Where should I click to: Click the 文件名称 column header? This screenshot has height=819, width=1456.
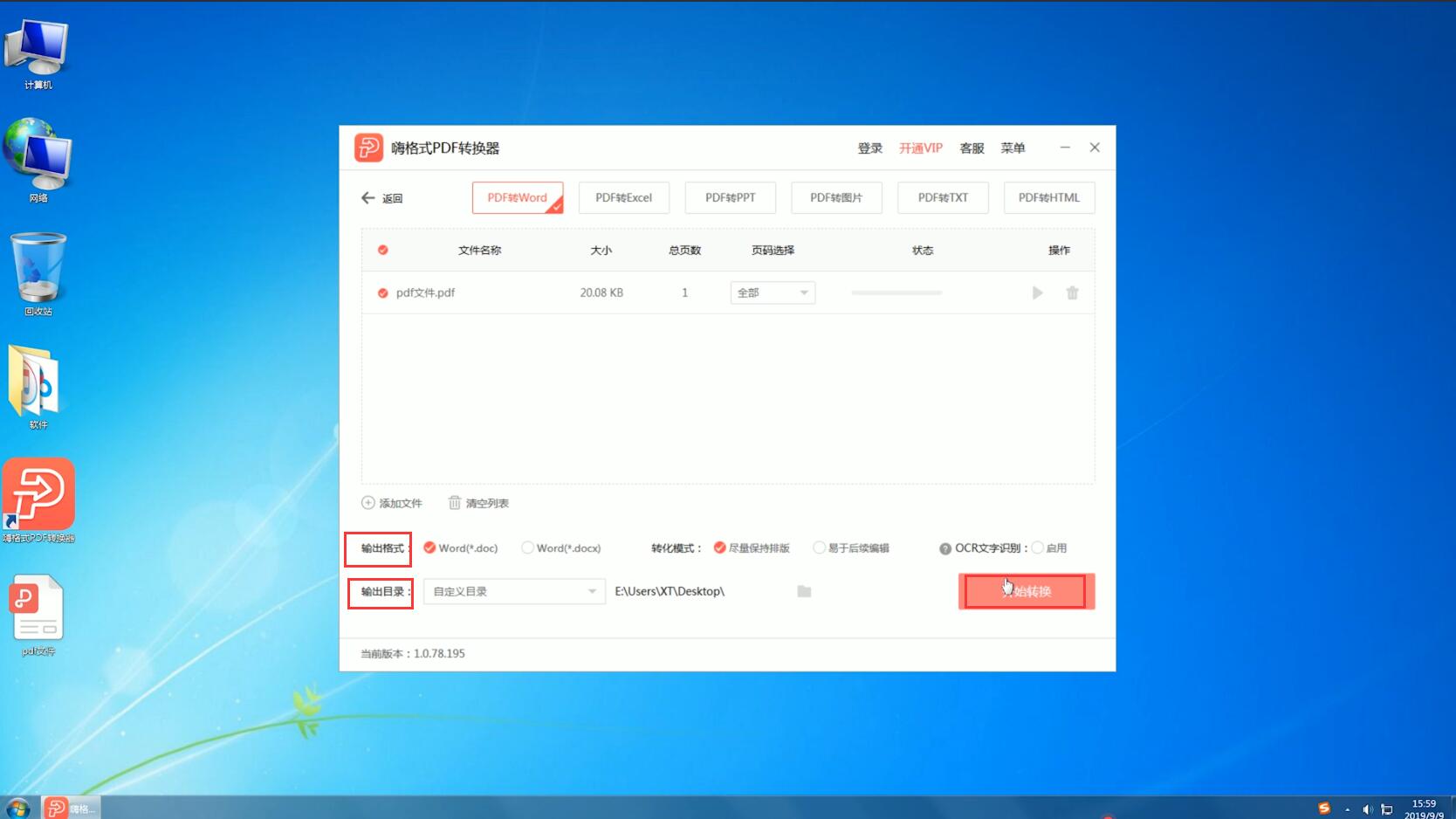[x=479, y=251]
